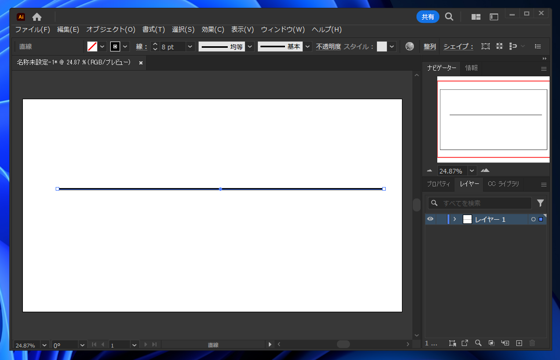
Task: Open the 選択(S) menu
Action: 183,30
